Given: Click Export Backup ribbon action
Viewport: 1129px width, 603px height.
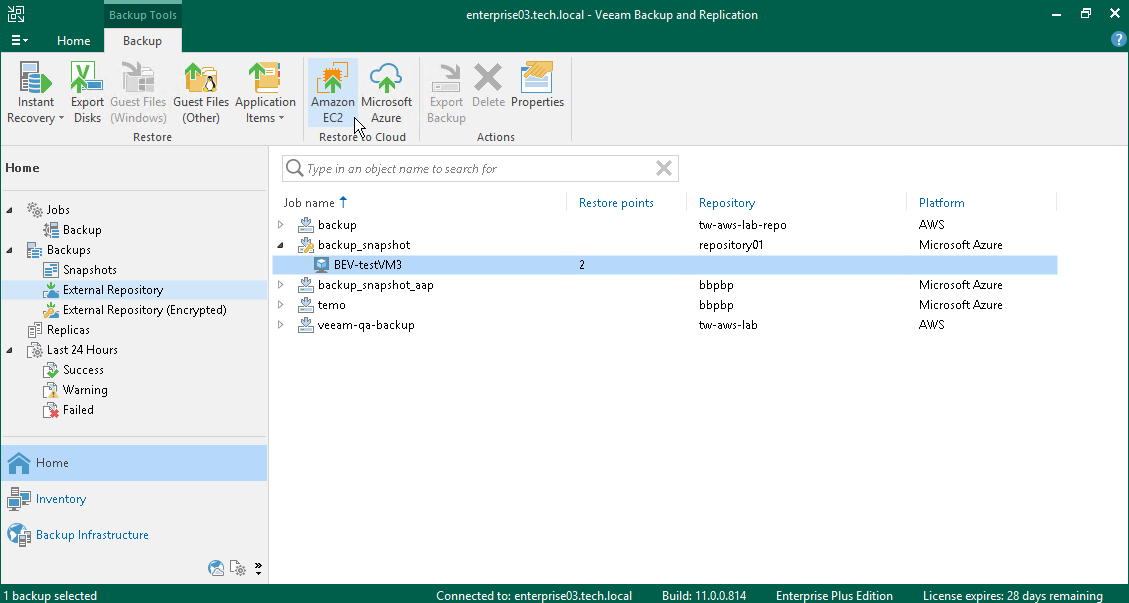Looking at the screenshot, I should 446,92.
